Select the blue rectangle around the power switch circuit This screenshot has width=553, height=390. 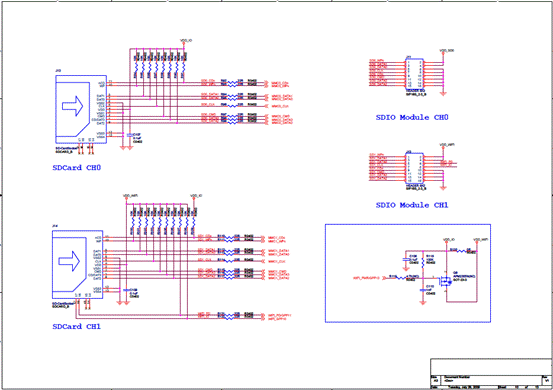tap(408, 273)
